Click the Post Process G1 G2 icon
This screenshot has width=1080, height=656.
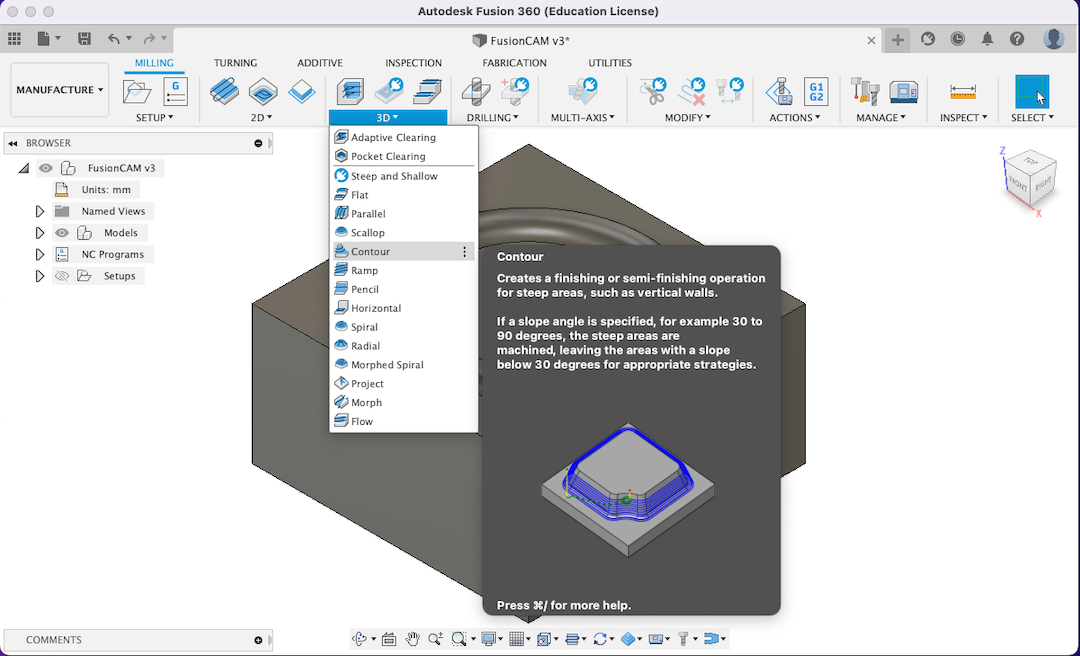click(x=816, y=92)
